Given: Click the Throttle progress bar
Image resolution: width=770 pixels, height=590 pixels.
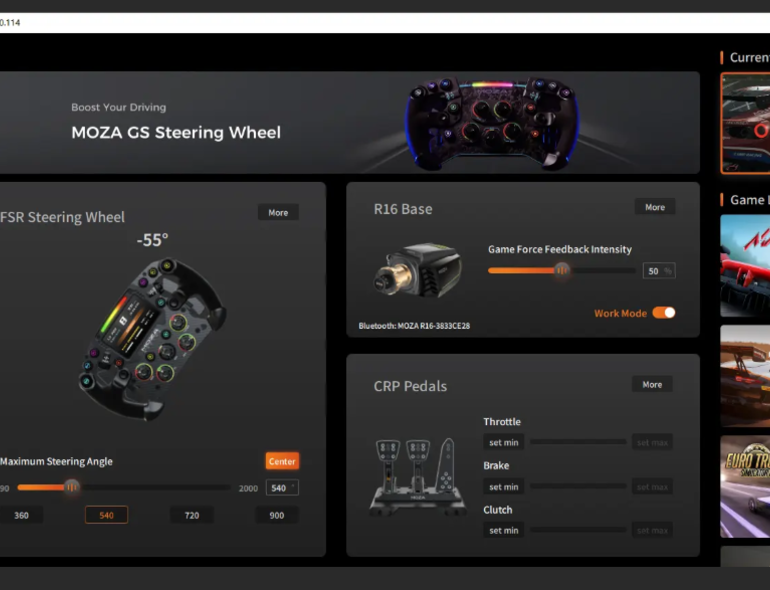Looking at the screenshot, I should coord(578,442).
